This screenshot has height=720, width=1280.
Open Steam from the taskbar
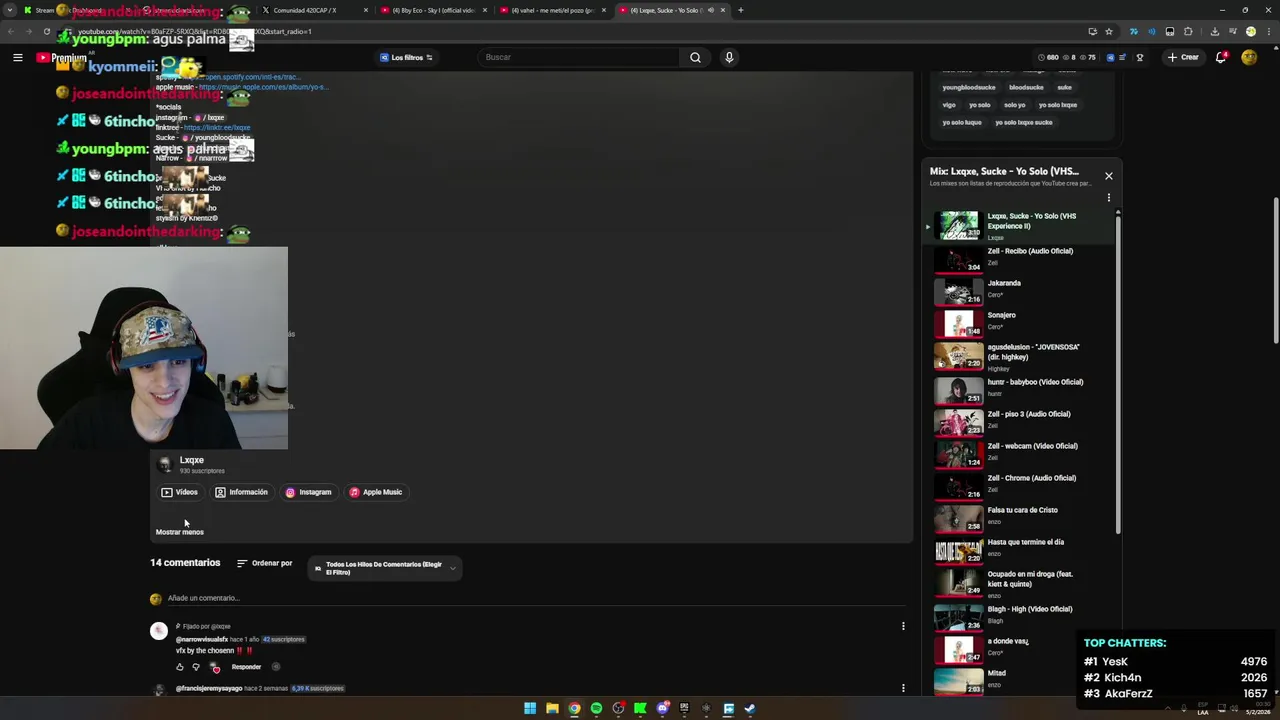[x=750, y=709]
